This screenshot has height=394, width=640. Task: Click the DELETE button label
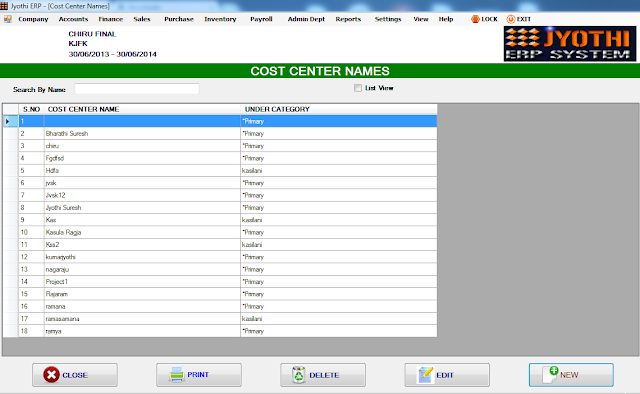point(324,375)
